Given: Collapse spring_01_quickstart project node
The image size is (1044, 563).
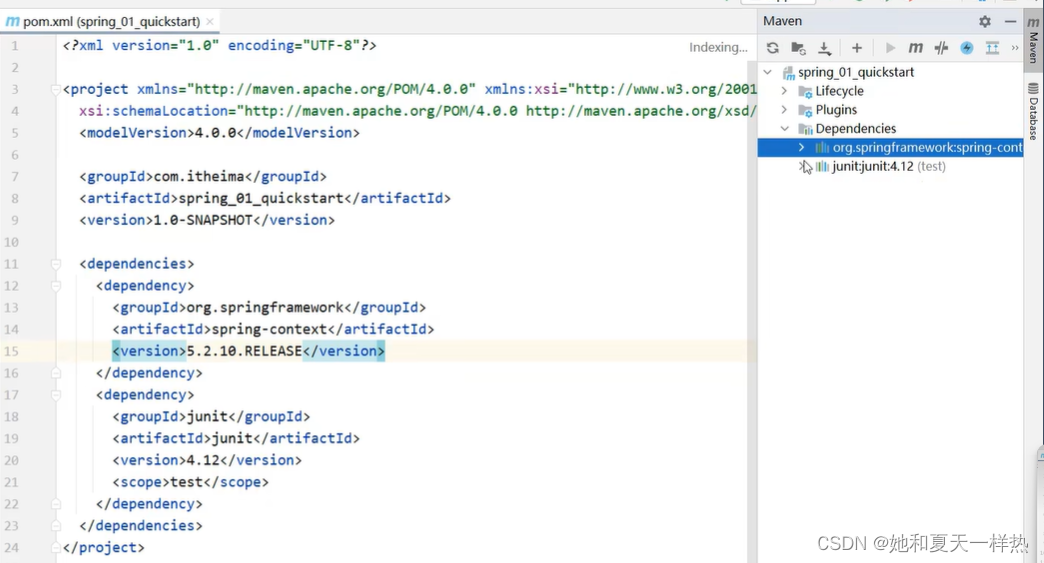Looking at the screenshot, I should (768, 72).
